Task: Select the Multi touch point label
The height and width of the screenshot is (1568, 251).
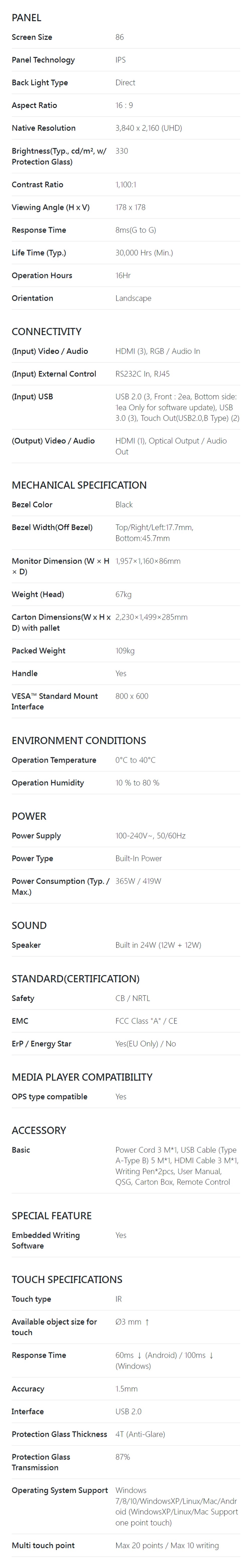Action: coord(43,1545)
